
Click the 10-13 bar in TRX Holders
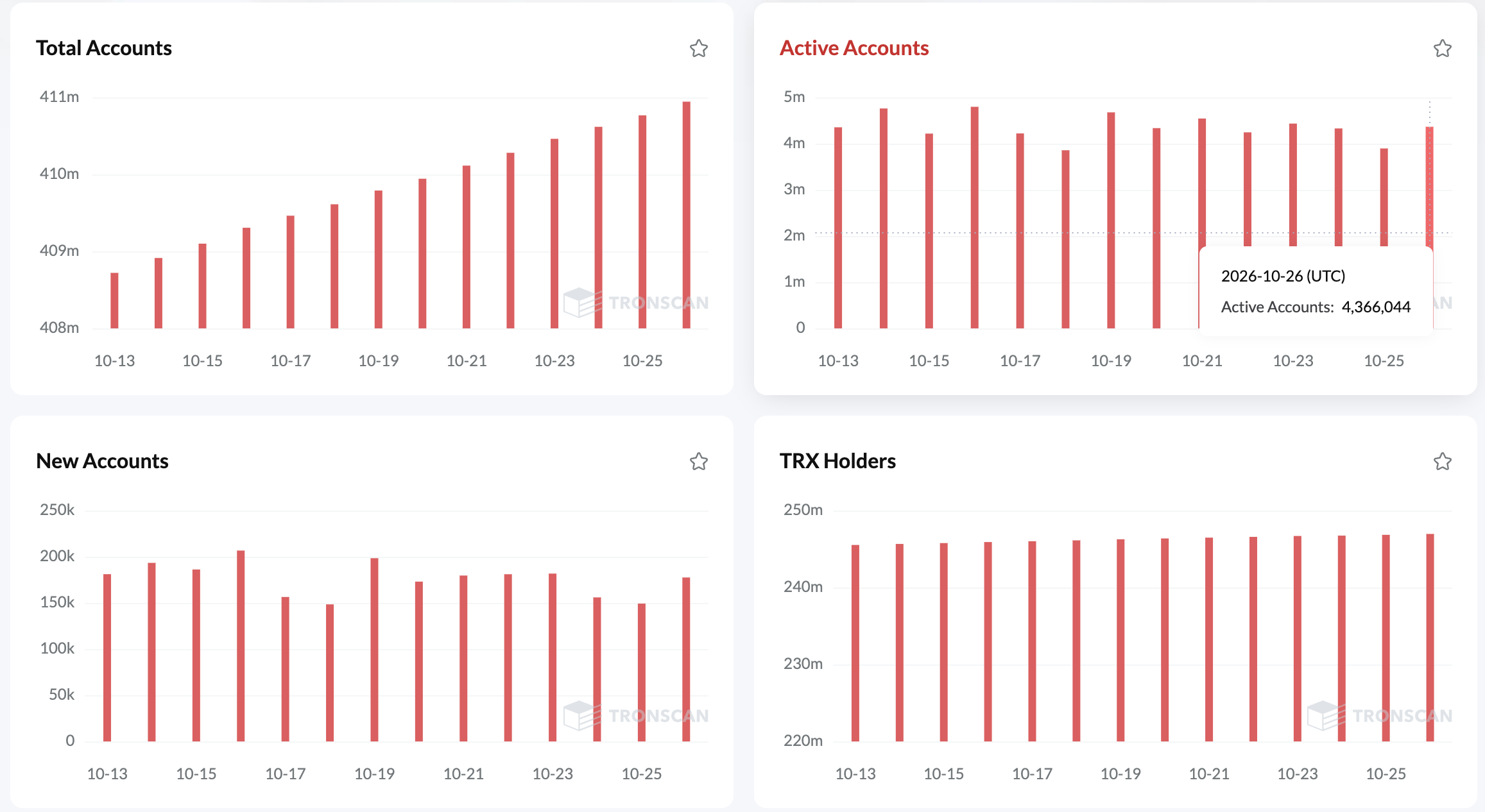[x=855, y=643]
